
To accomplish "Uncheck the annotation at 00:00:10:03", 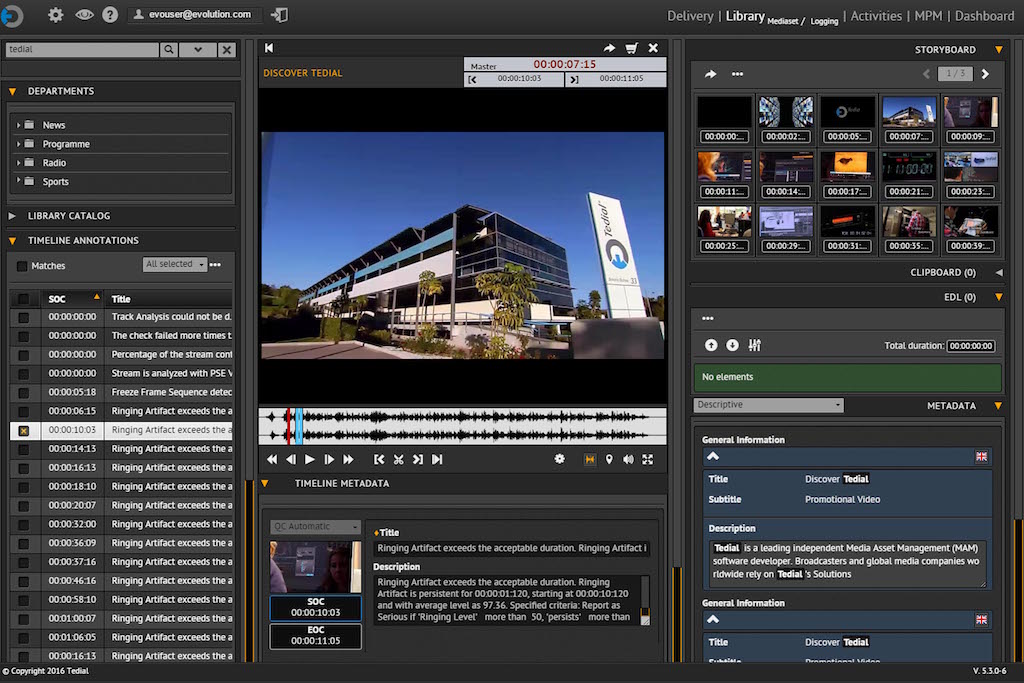I will pos(24,431).
